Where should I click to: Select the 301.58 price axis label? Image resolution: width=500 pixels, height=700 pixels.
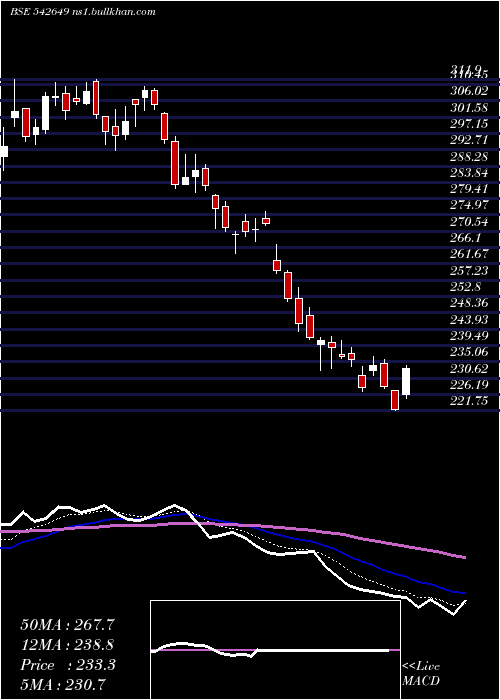tap(468, 108)
